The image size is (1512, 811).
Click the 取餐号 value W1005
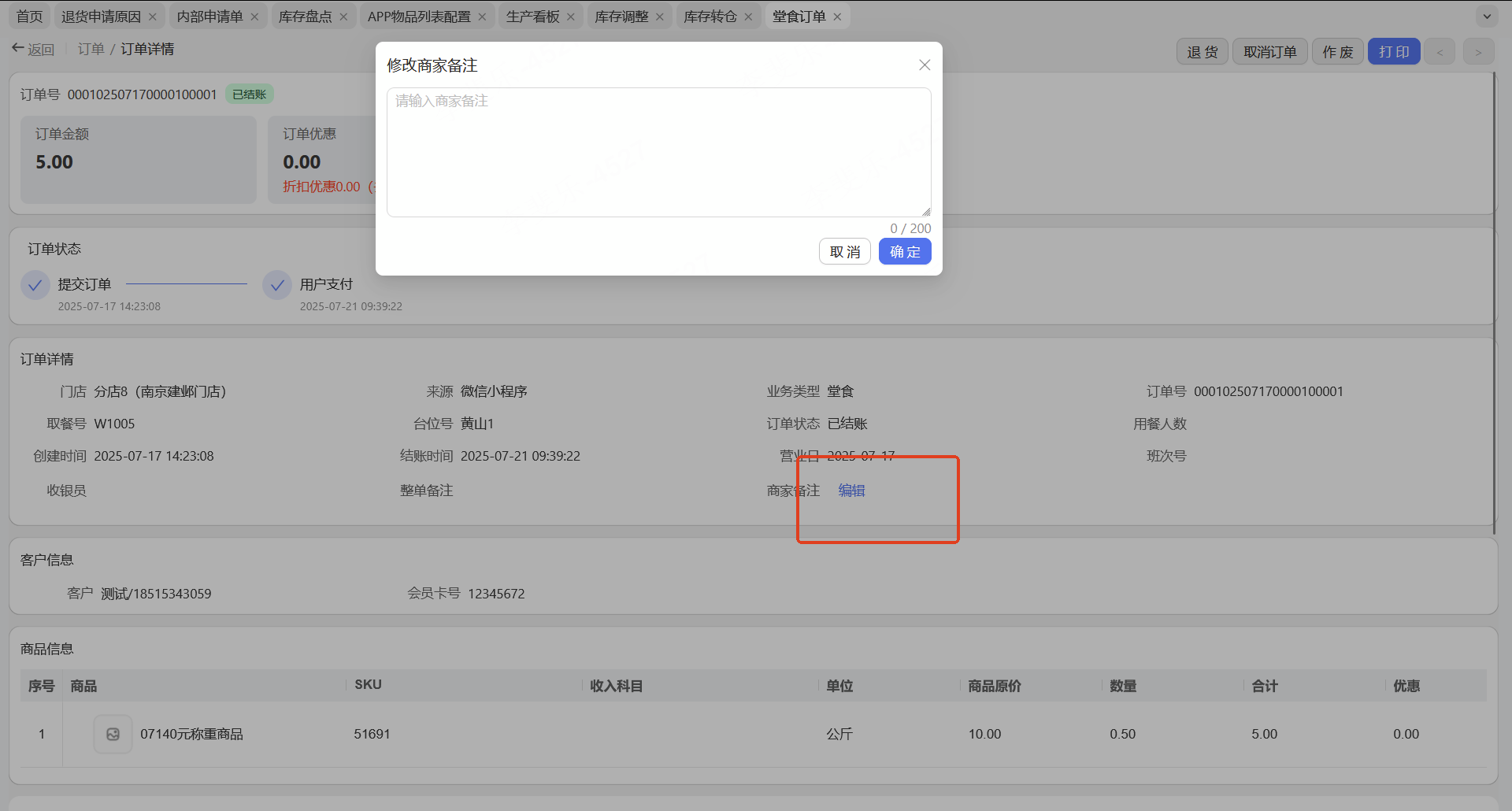(114, 424)
